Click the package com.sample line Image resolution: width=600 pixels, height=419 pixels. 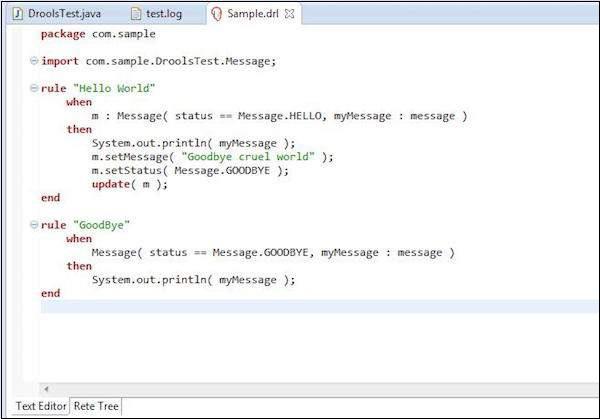tap(98, 34)
